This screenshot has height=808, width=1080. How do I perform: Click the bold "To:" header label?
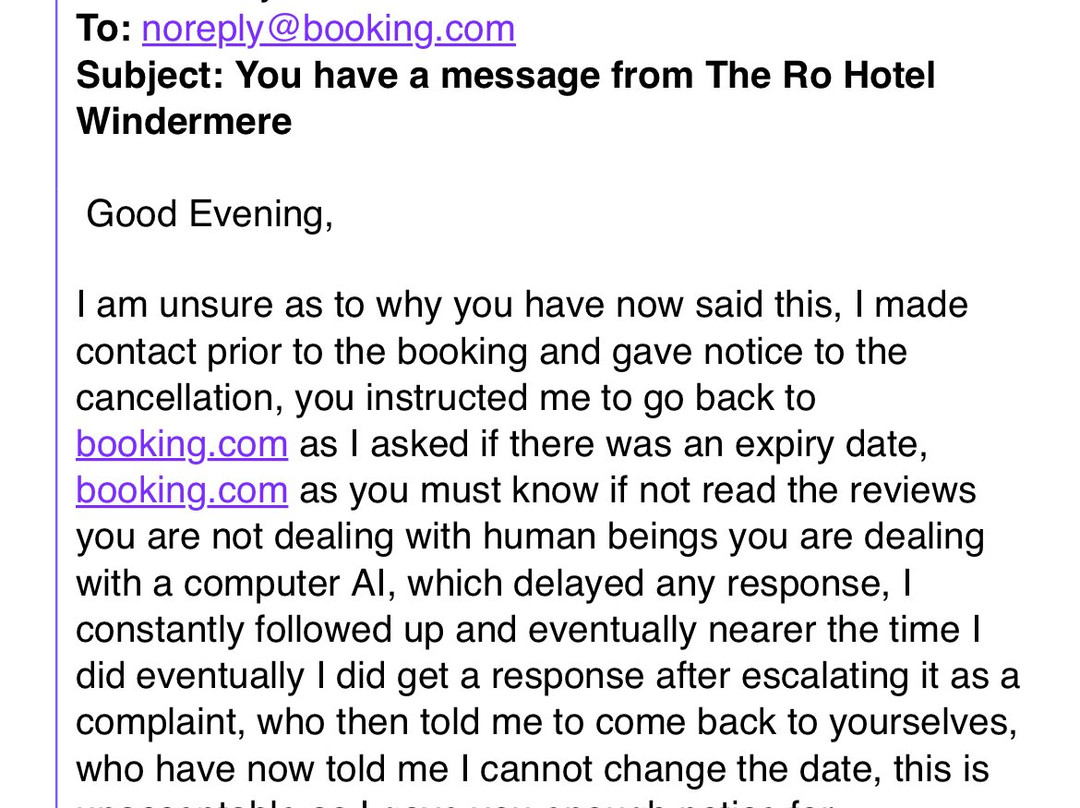coord(104,29)
